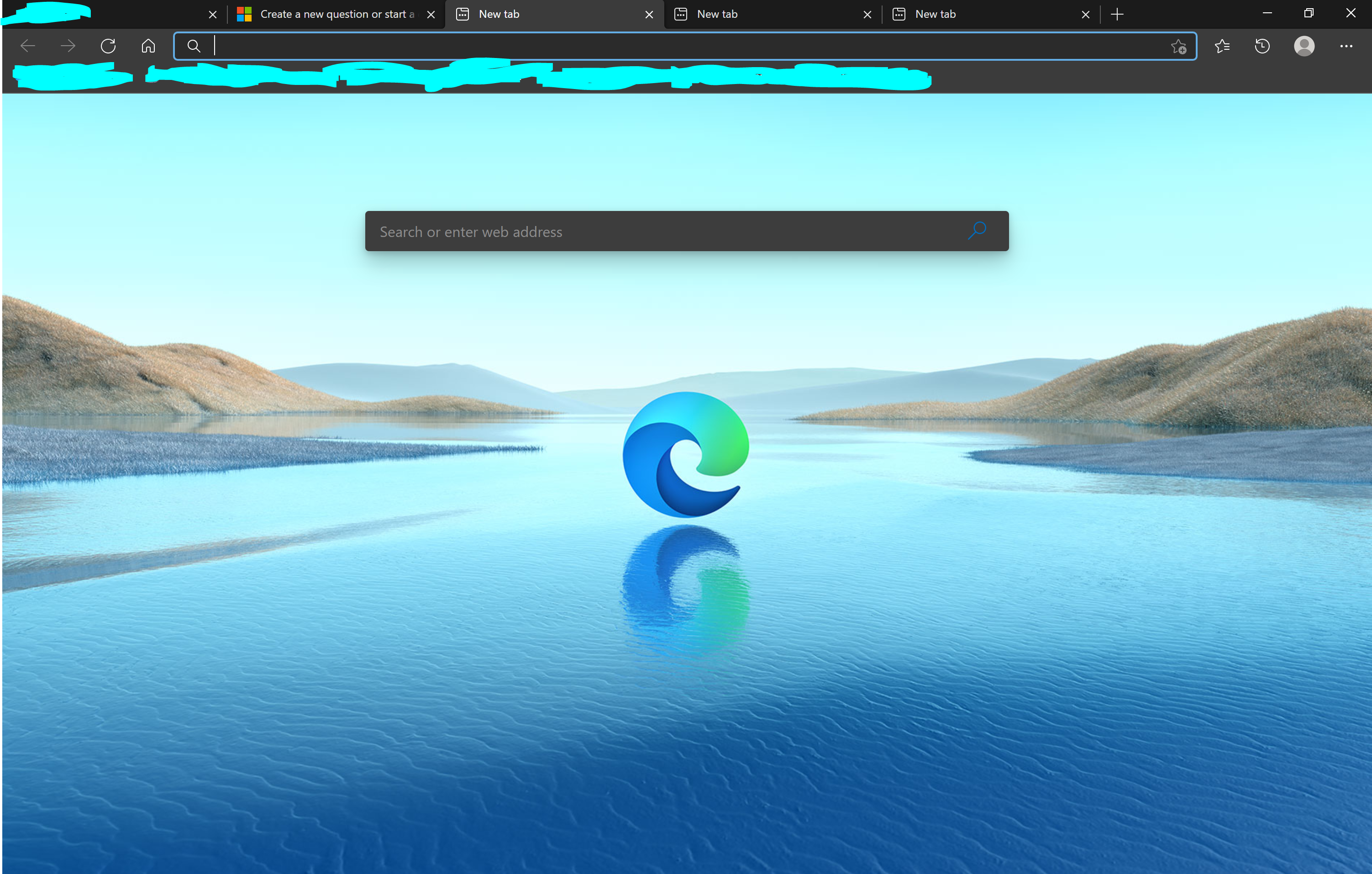This screenshot has width=1372, height=874.
Task: Open Settings and more ellipsis menu
Action: coord(1346,46)
